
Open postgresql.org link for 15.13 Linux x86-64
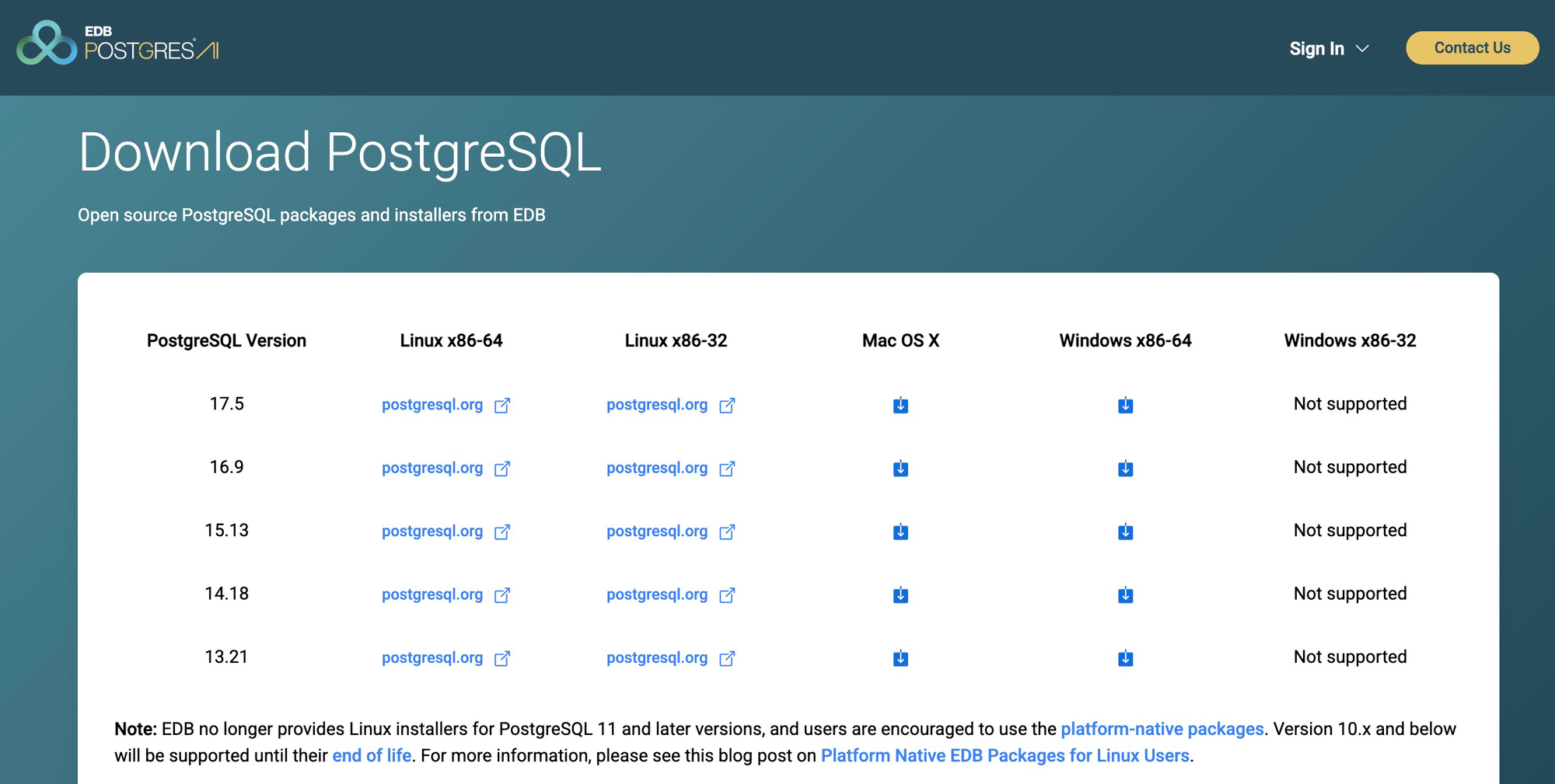[x=446, y=531]
